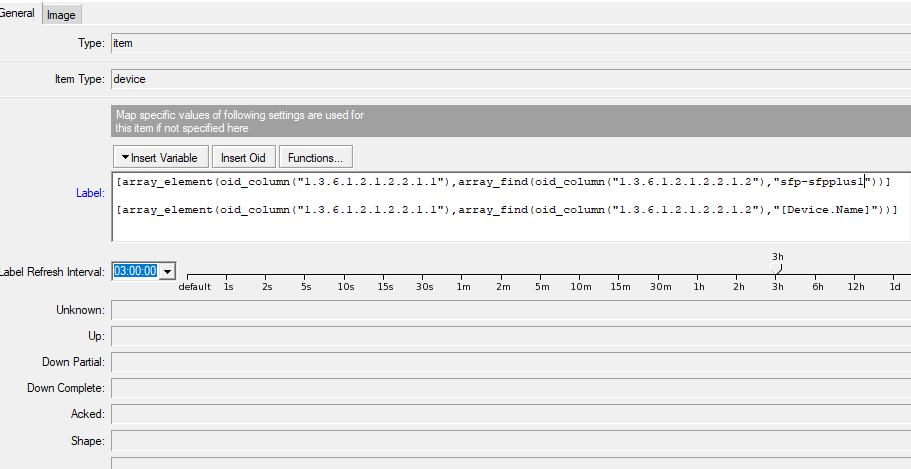Click the Down Complete field
The width and height of the screenshot is (911, 469).
pyautogui.click(x=511, y=388)
